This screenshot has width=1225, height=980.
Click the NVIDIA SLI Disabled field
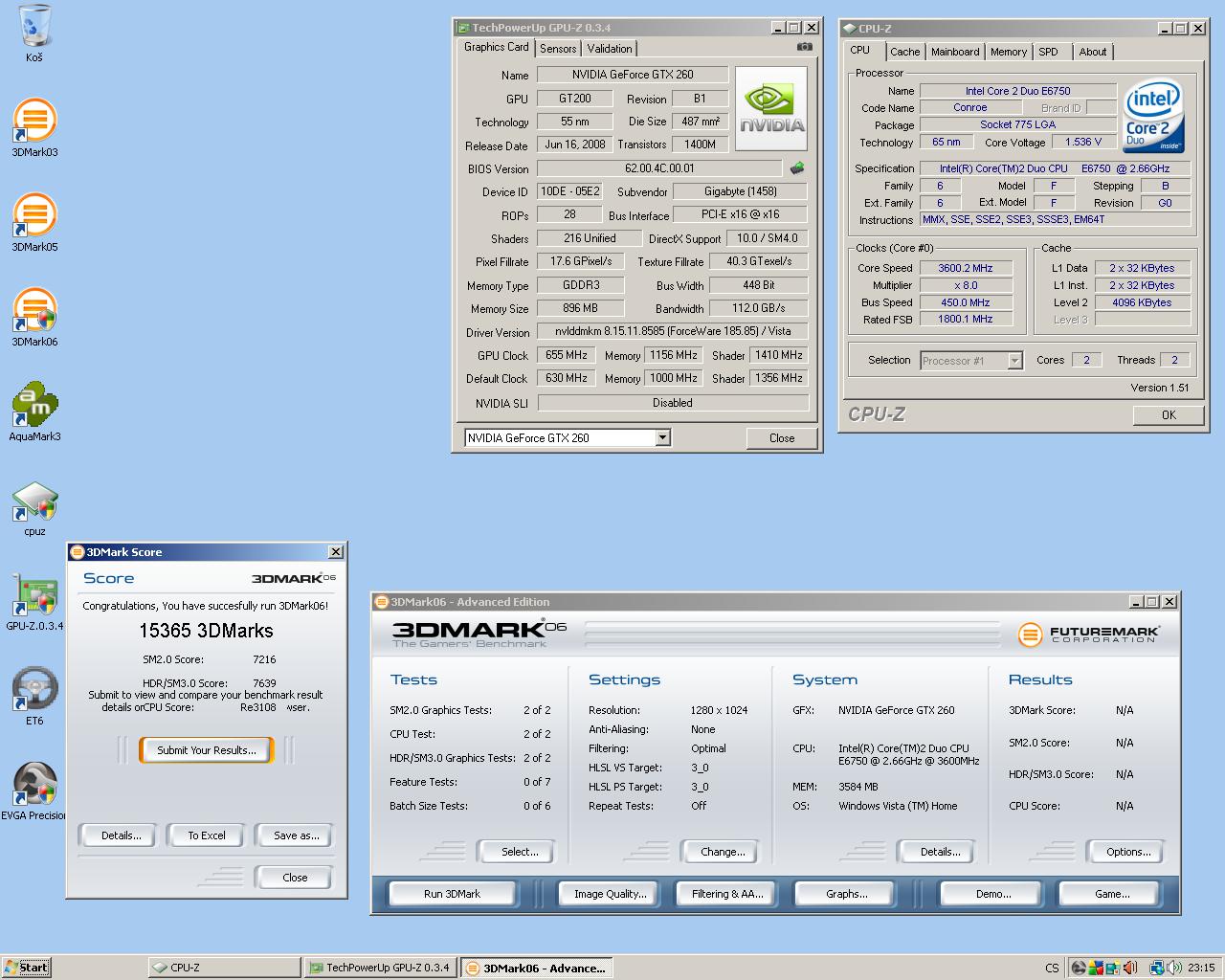click(x=673, y=403)
